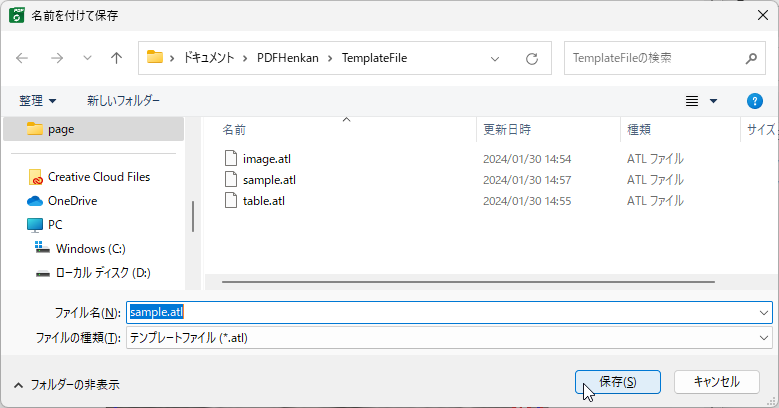Screen dimensions: 779x408
Task: Click the Forward navigation arrow
Action: [57, 58]
